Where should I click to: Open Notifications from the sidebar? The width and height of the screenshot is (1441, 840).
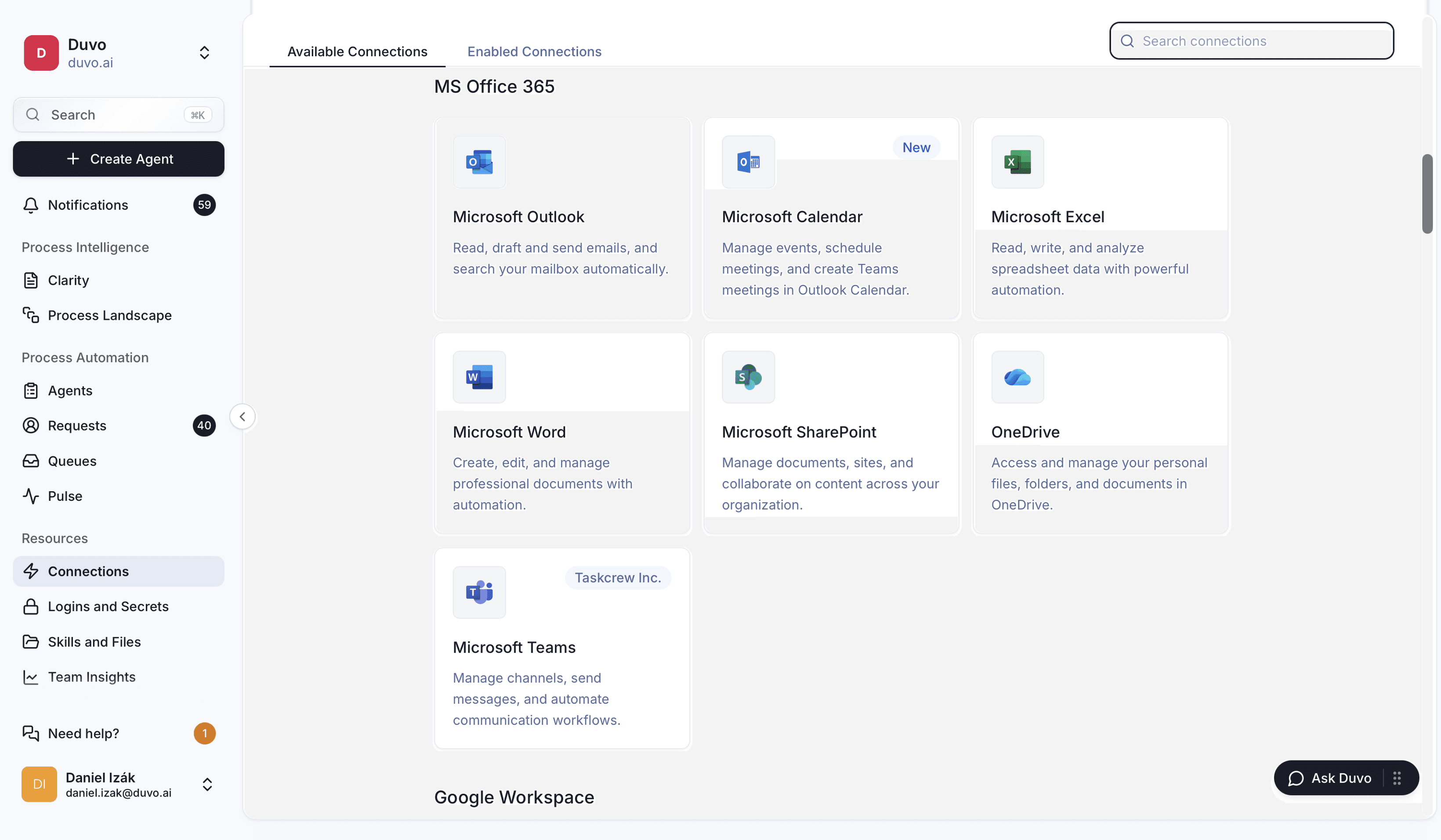(x=118, y=205)
